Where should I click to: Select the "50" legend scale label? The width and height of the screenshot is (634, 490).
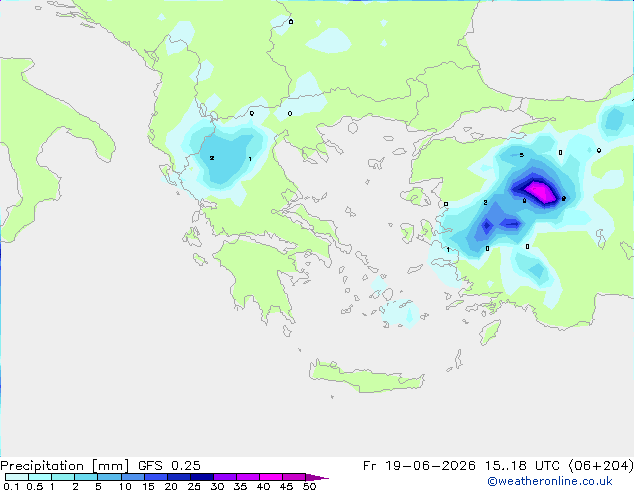(x=309, y=486)
